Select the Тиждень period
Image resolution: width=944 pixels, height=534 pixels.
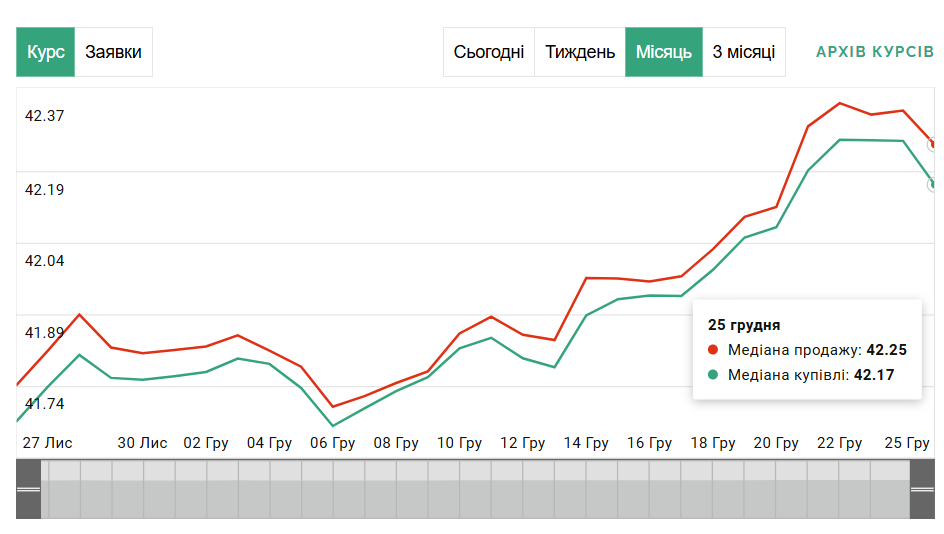click(x=580, y=52)
